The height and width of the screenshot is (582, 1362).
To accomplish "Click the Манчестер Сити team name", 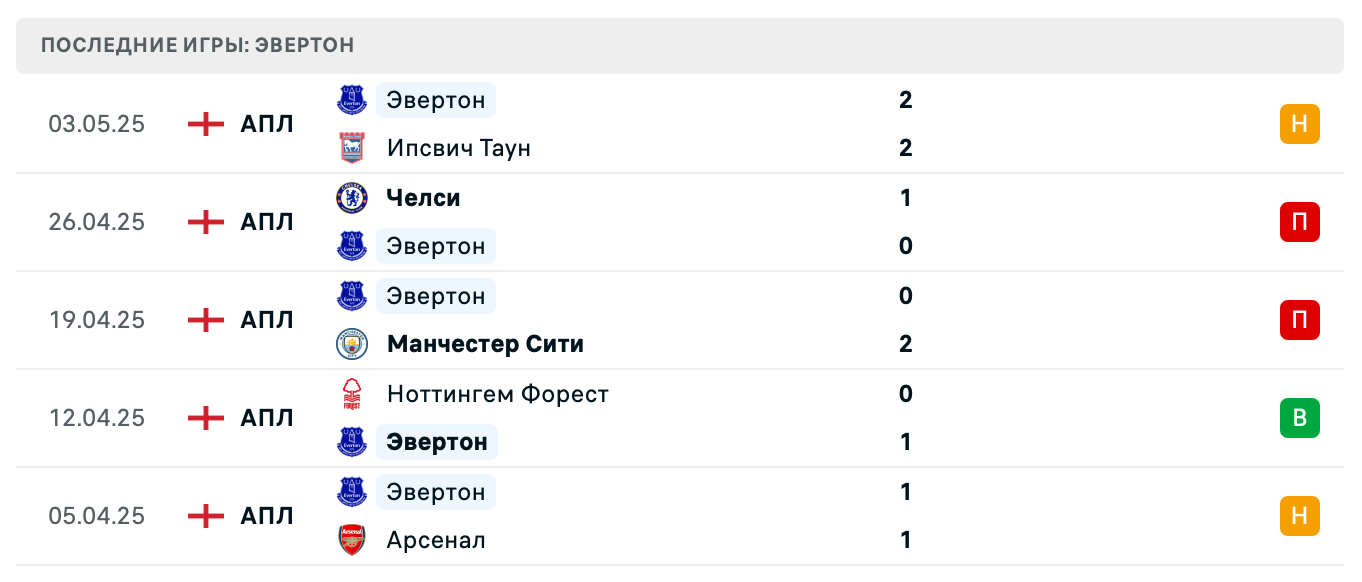I will coord(485,344).
